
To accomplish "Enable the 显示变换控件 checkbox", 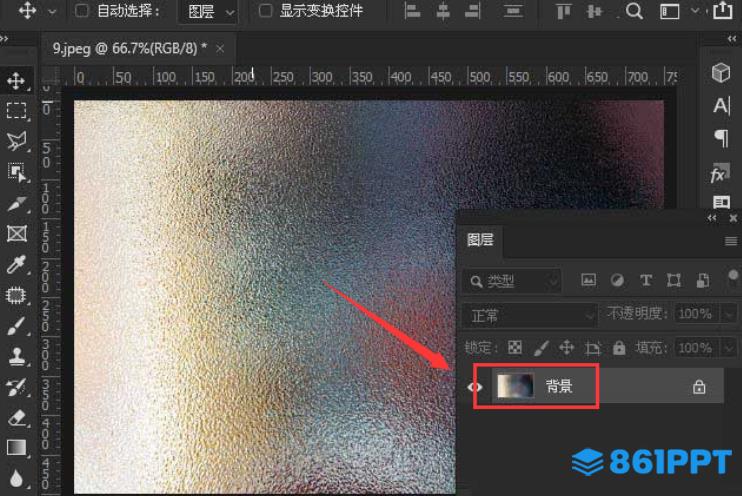I will point(265,10).
